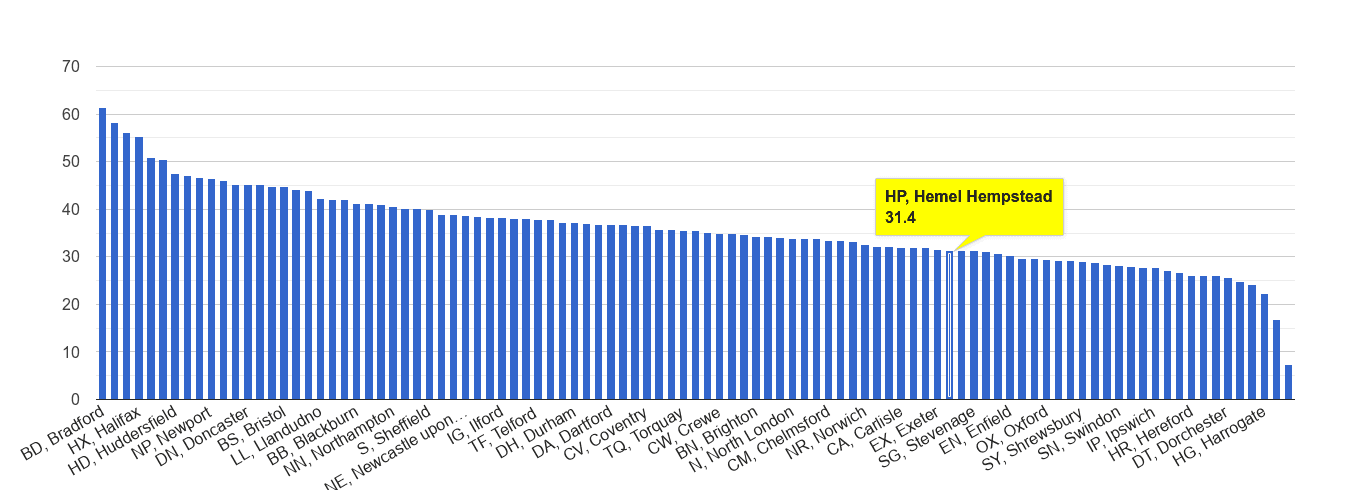Click the y-axis value 40
Viewport: 1350px width, 490px height.
[x=71, y=210]
